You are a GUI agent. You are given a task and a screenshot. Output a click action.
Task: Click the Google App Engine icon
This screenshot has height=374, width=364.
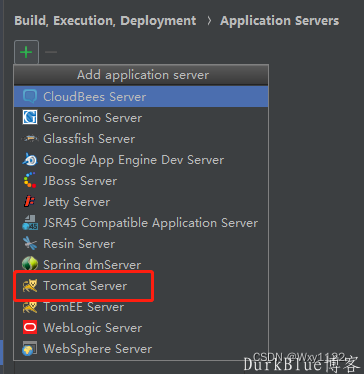(30, 160)
